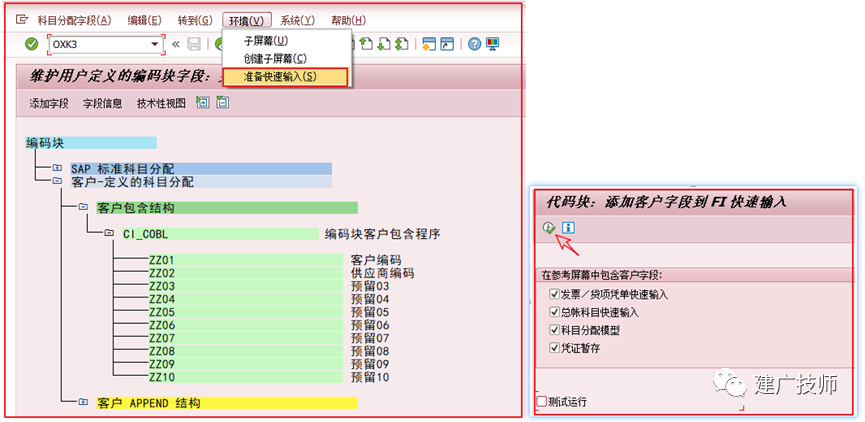Select field ZZ05 in the tree
The image size is (865, 422).
pos(245,312)
